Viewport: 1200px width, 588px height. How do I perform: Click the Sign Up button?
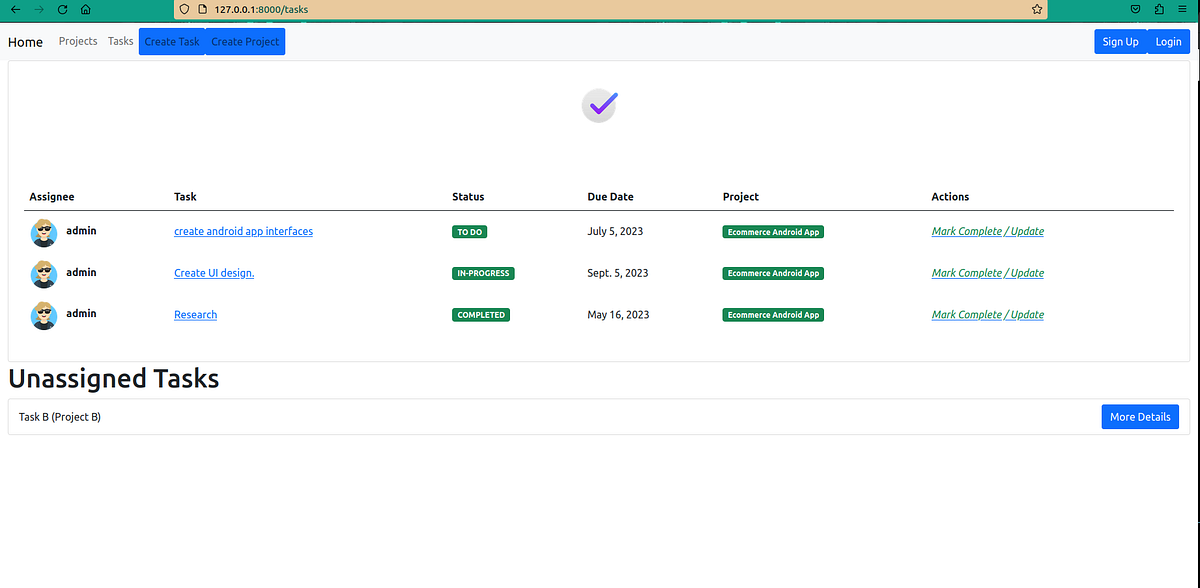(x=1120, y=41)
